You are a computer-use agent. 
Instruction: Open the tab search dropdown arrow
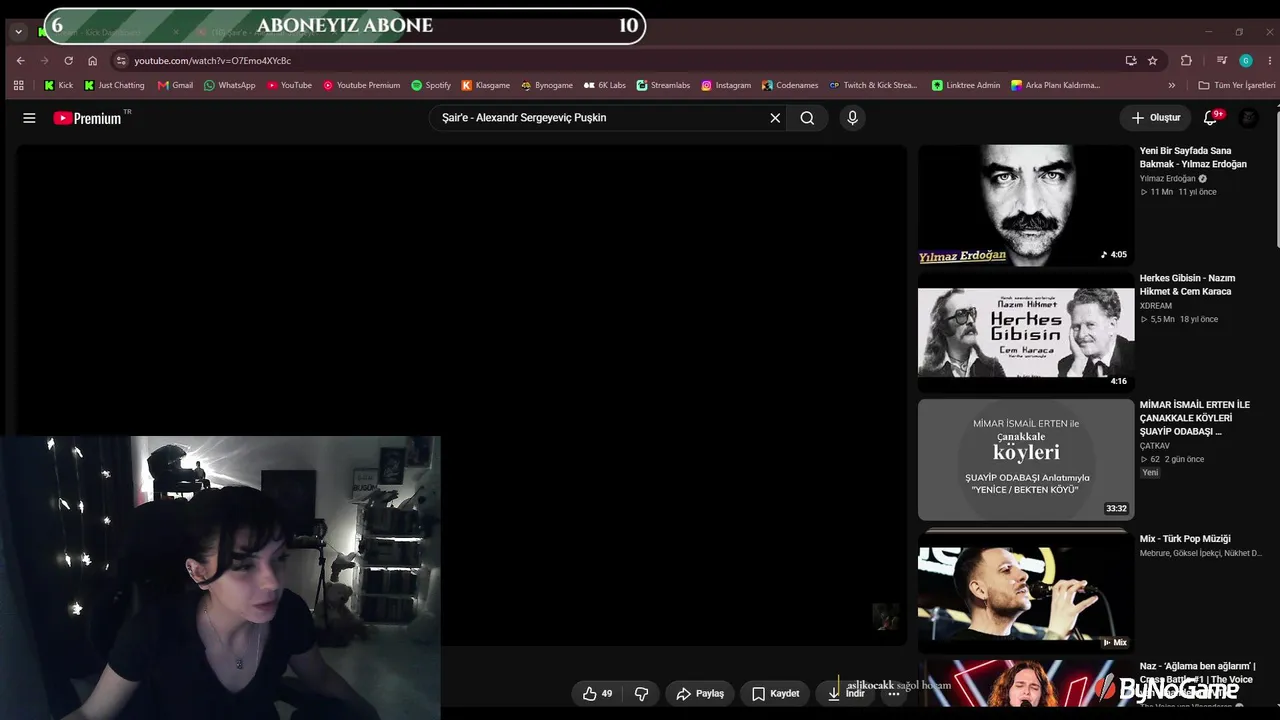(18, 31)
